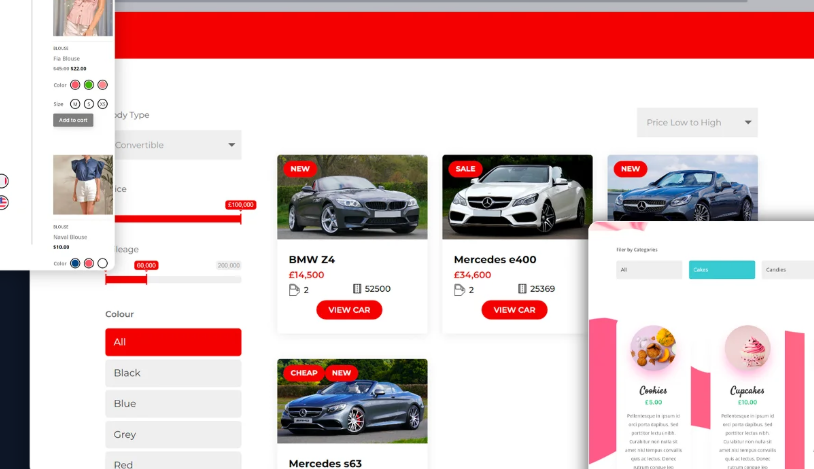Click the NEW badge on Mercedes s63 photo
Viewport: 814px width, 469px height.
point(341,373)
